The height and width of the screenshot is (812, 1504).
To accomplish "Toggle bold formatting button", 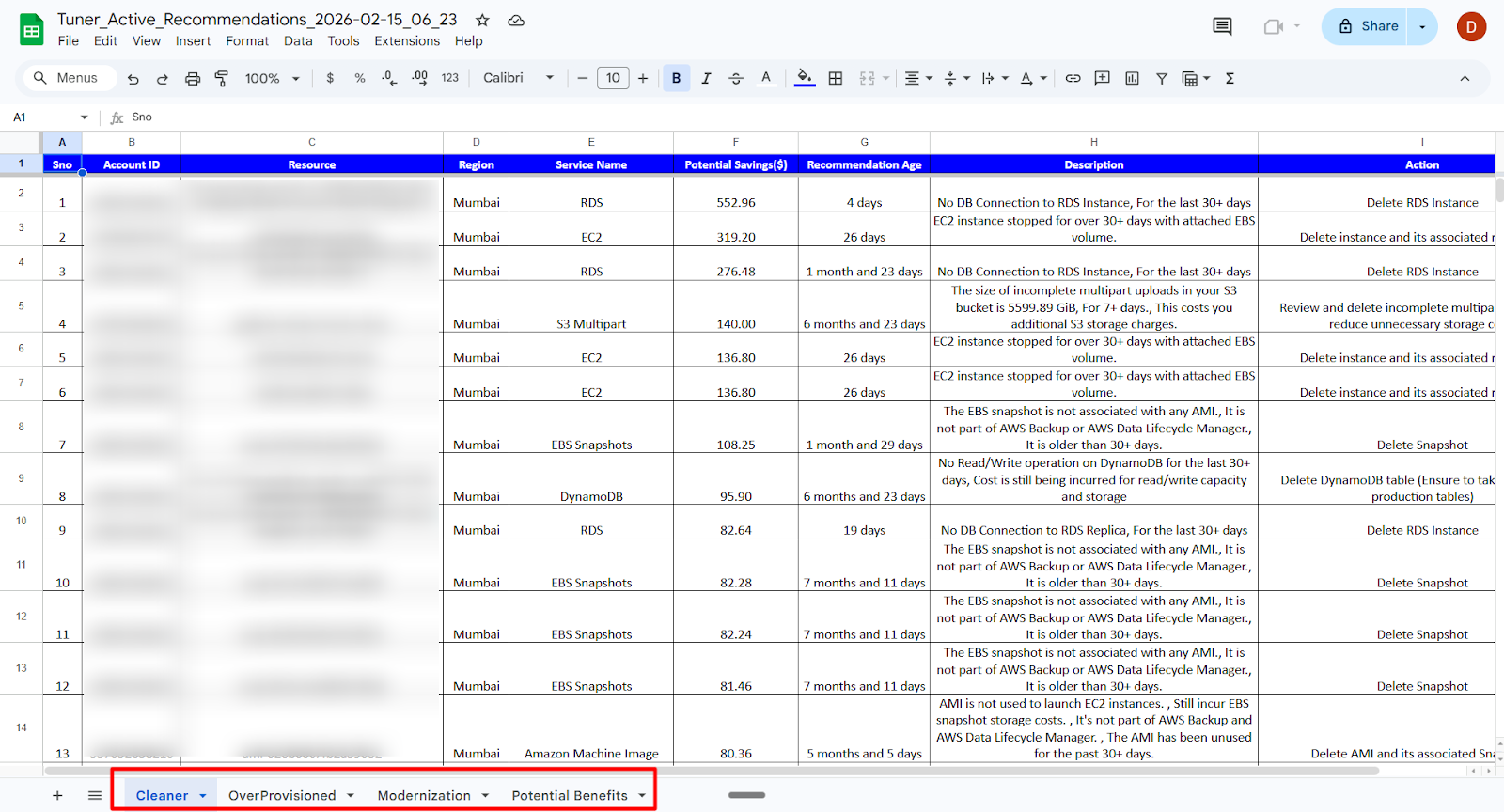I will (x=676, y=79).
